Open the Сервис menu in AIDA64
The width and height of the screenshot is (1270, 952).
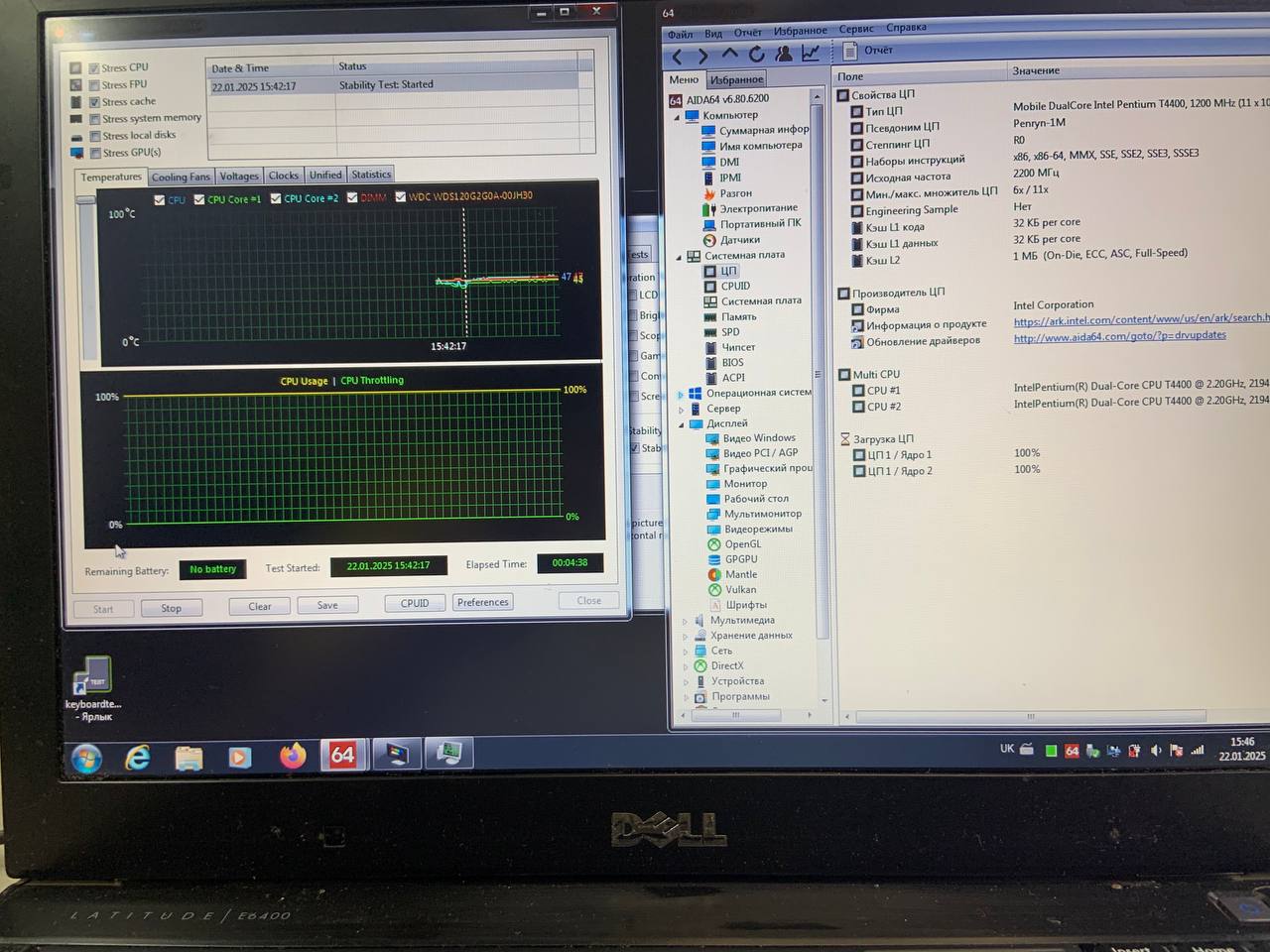[856, 29]
